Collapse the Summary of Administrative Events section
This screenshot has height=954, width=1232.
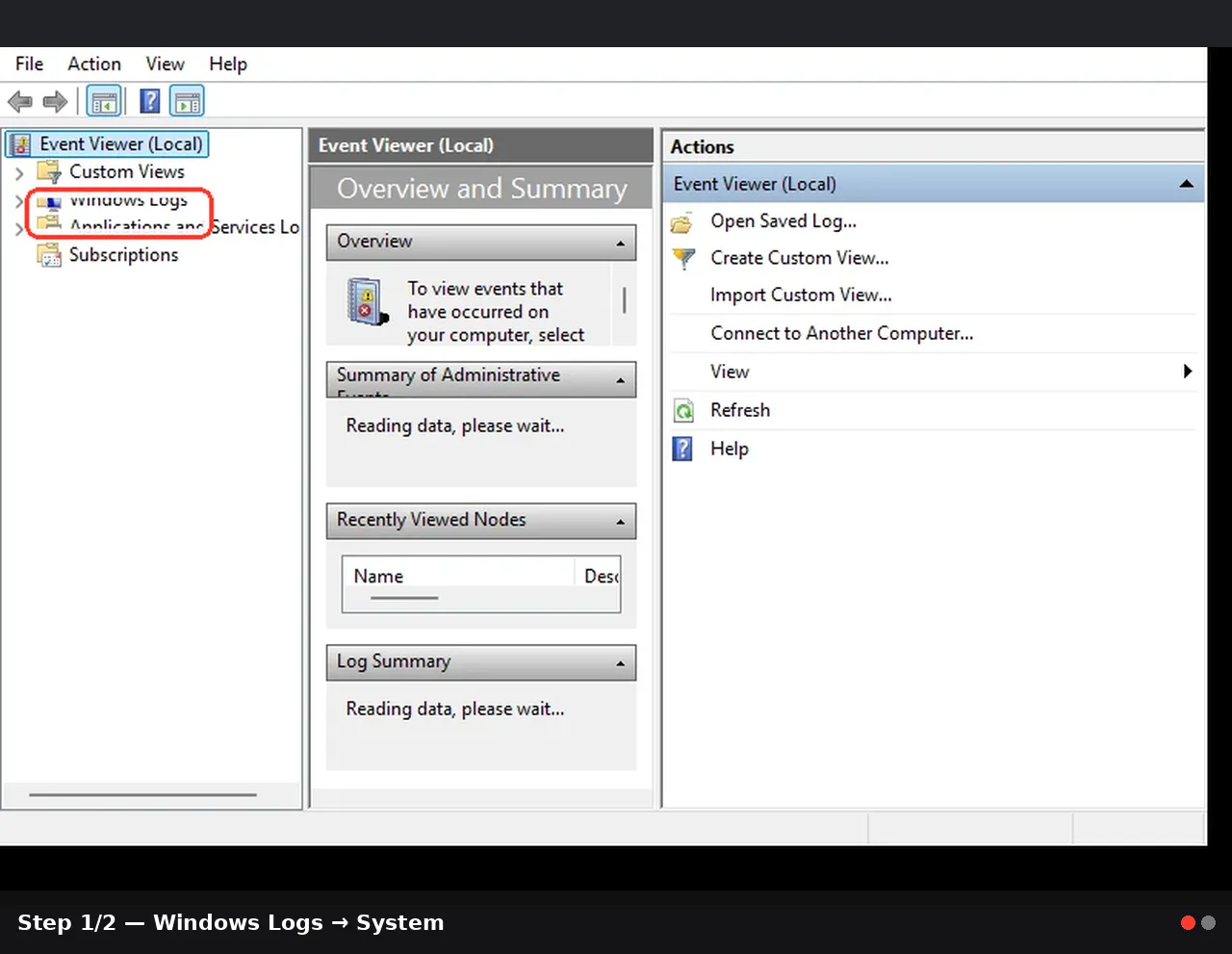pyautogui.click(x=621, y=381)
